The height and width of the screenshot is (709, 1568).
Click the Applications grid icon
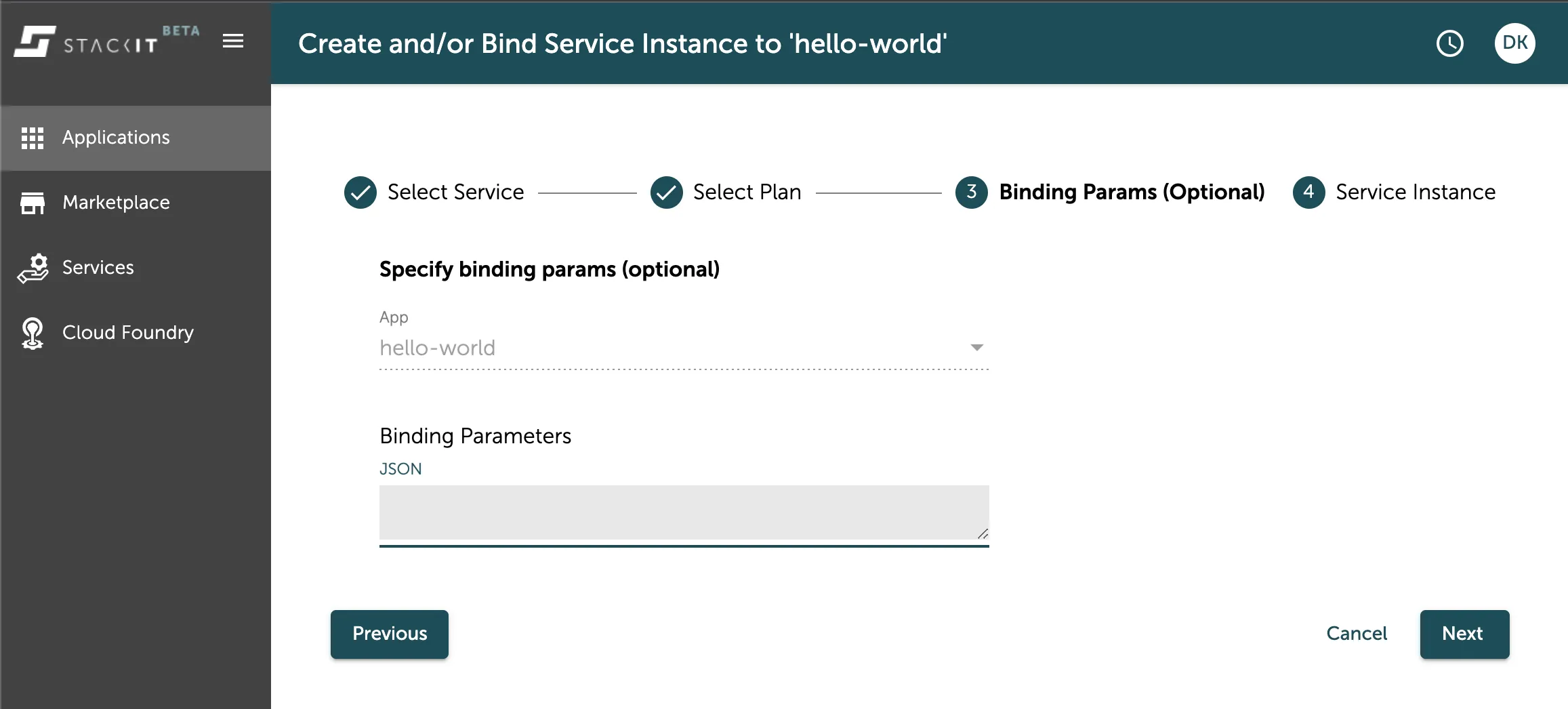(33, 138)
